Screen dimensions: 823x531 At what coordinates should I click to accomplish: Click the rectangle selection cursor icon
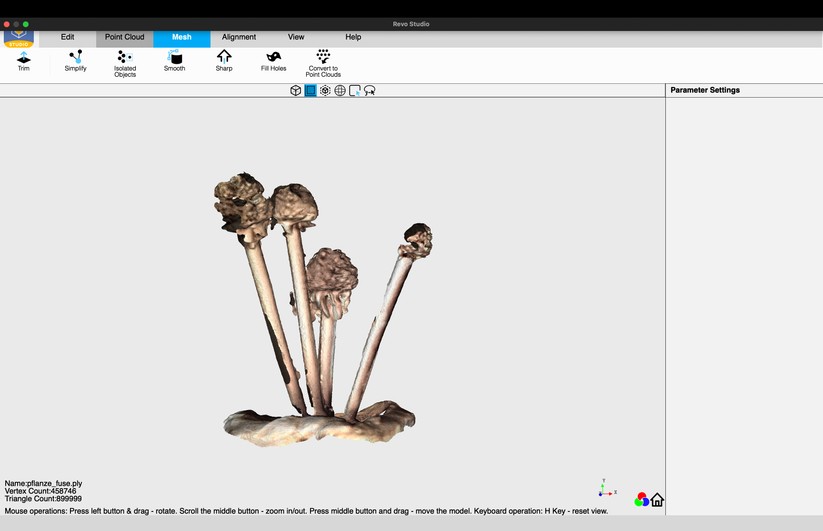355,90
